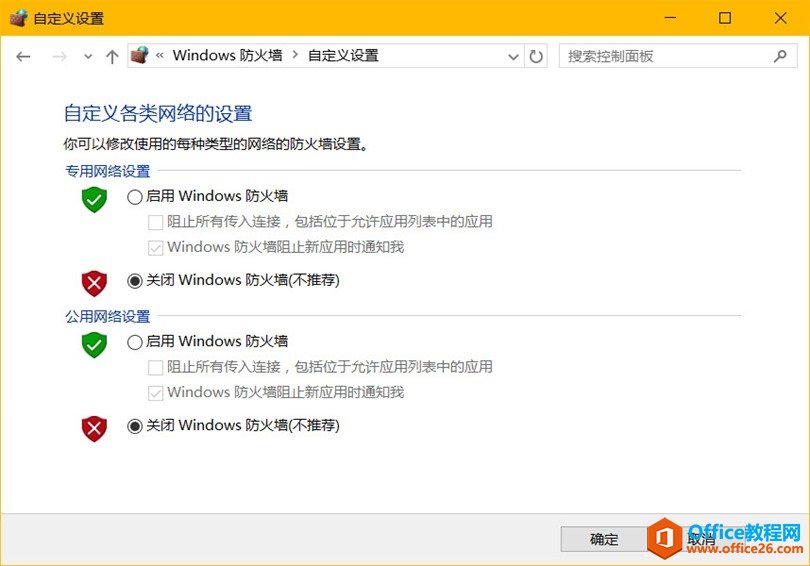This screenshot has height=566, width=810.
Task: Refresh the page with the refresh icon
Action: point(536,56)
